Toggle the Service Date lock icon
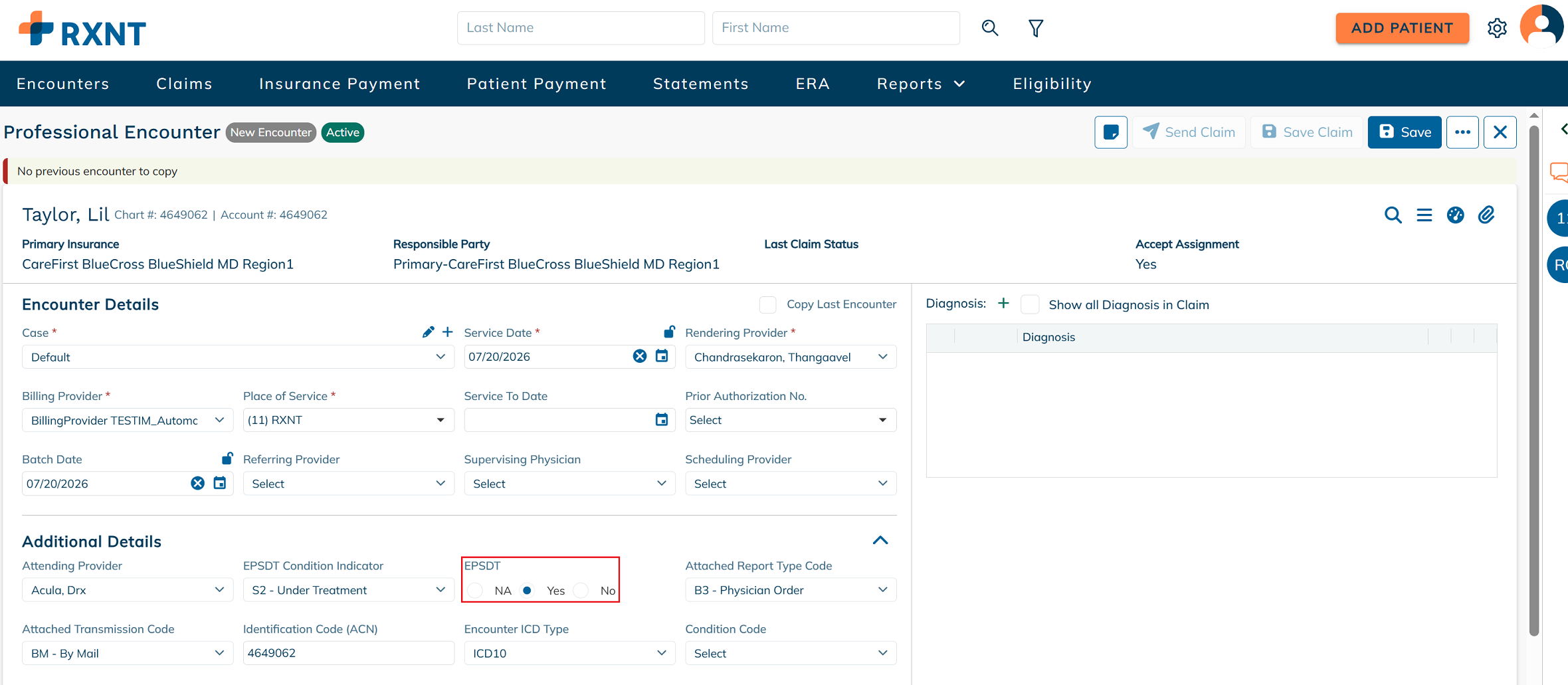Screen dimensions: 1568x685 (669, 331)
